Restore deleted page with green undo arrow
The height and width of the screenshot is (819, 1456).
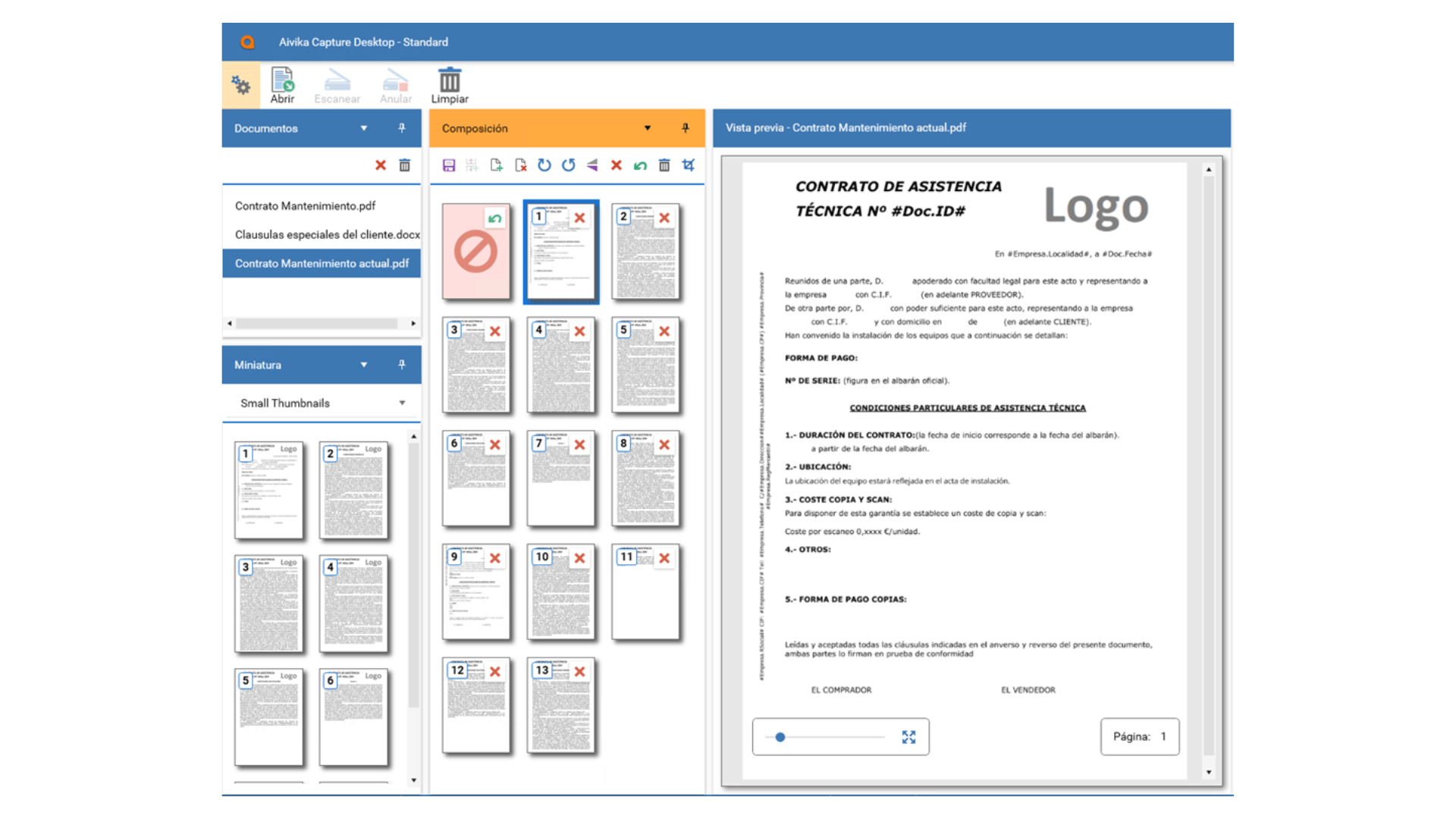pos(495,219)
